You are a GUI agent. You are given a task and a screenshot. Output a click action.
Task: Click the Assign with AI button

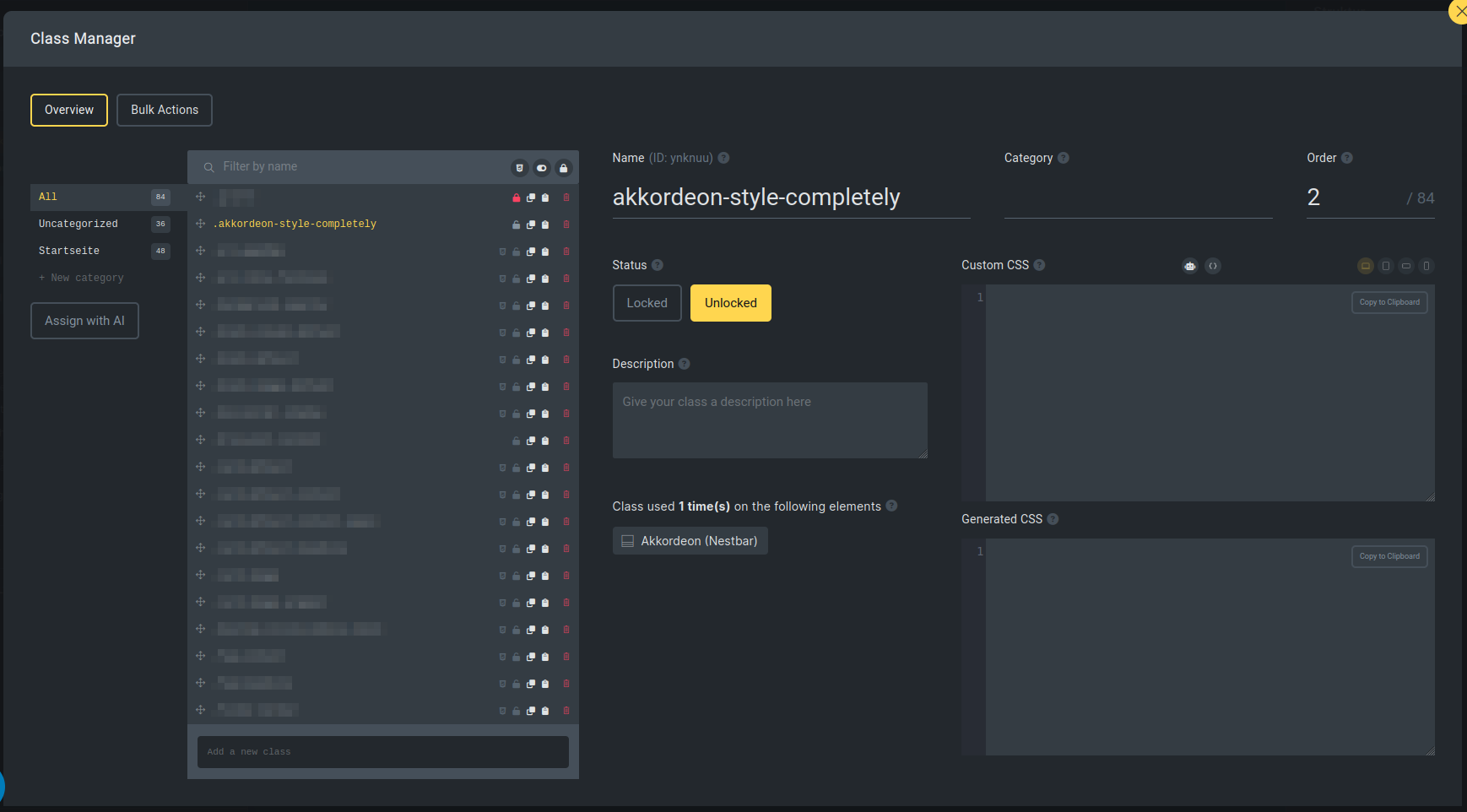[x=84, y=321]
